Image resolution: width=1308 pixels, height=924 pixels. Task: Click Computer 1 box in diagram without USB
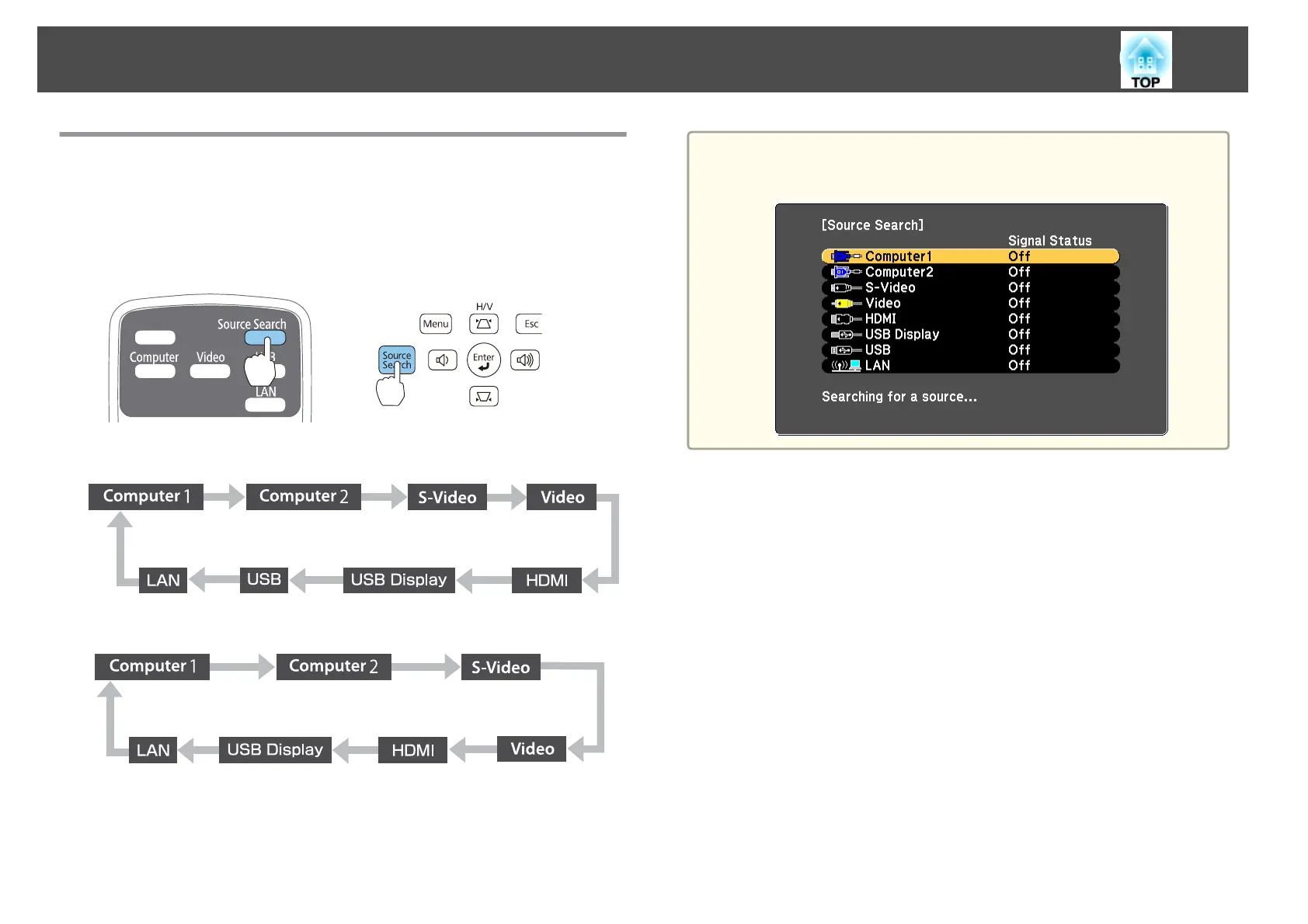click(x=152, y=666)
